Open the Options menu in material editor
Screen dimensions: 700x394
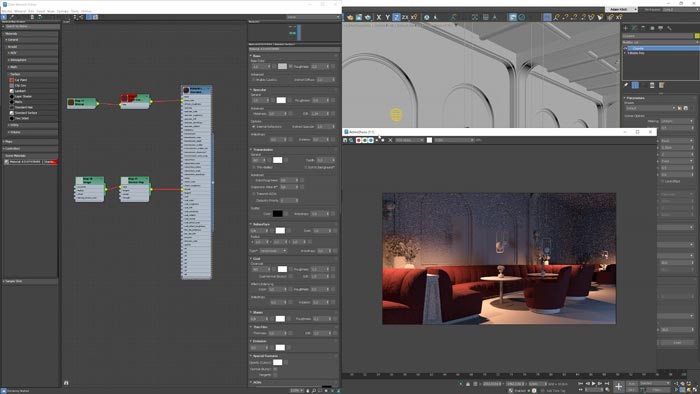tap(62, 11)
